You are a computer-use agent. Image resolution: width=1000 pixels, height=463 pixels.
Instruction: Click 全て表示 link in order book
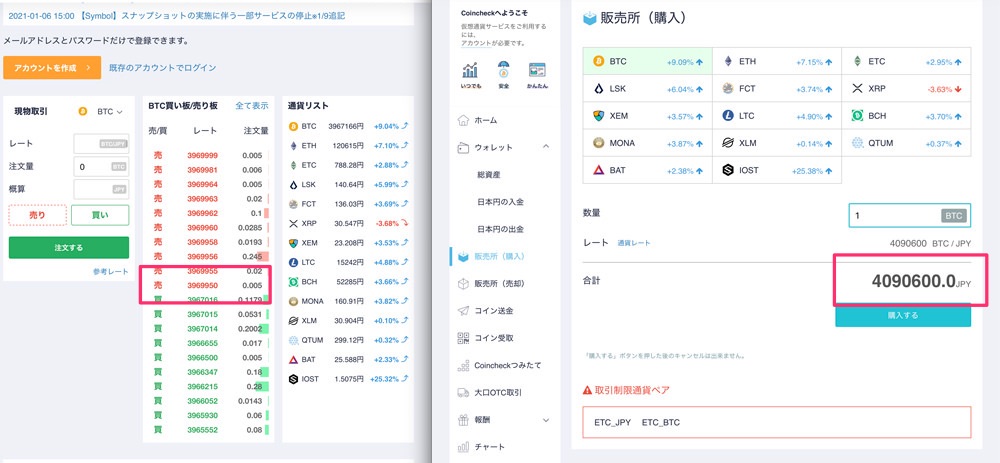tap(252, 106)
